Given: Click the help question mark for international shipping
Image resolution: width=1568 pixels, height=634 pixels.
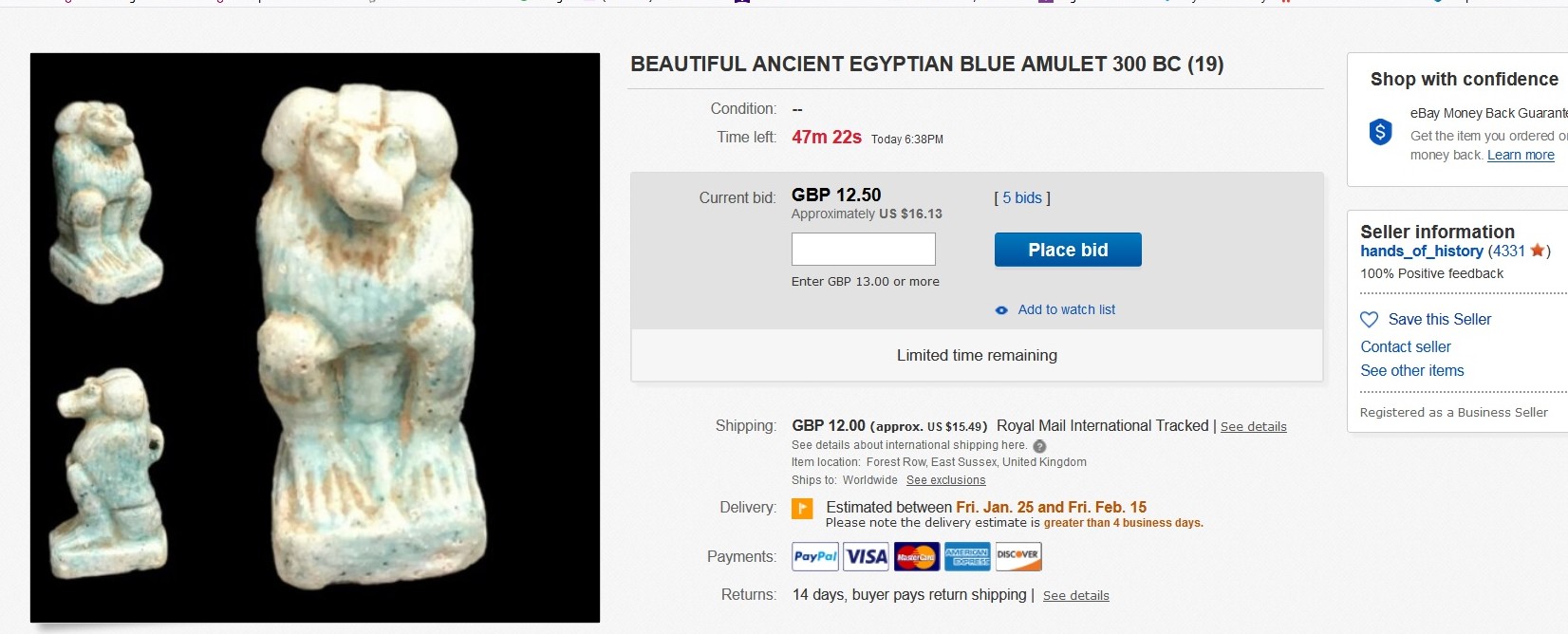Looking at the screenshot, I should [x=1039, y=446].
